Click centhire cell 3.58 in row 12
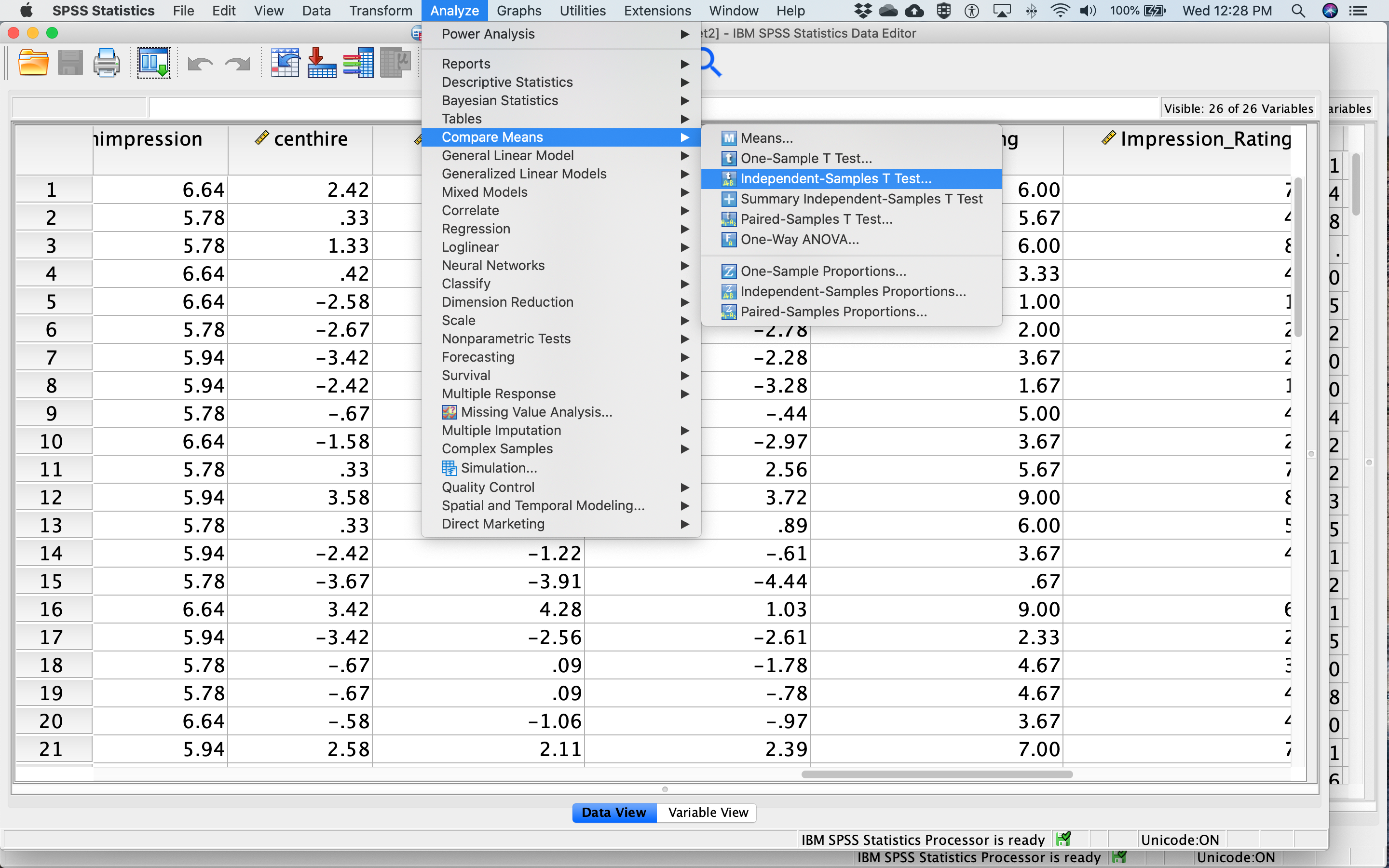Image resolution: width=1389 pixels, height=868 pixels. [x=300, y=497]
